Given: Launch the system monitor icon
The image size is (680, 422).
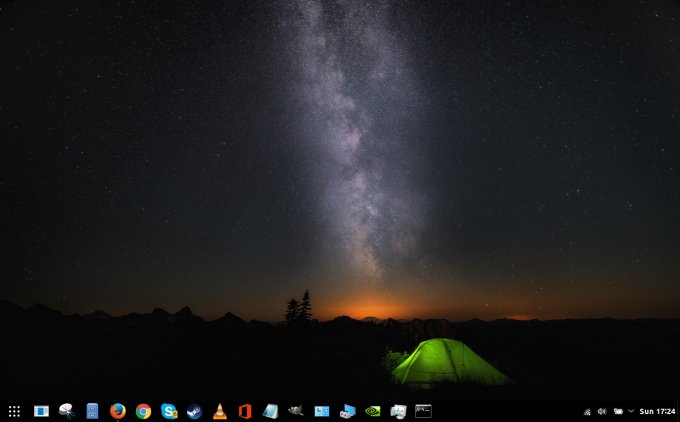Looking at the screenshot, I should (x=398, y=411).
